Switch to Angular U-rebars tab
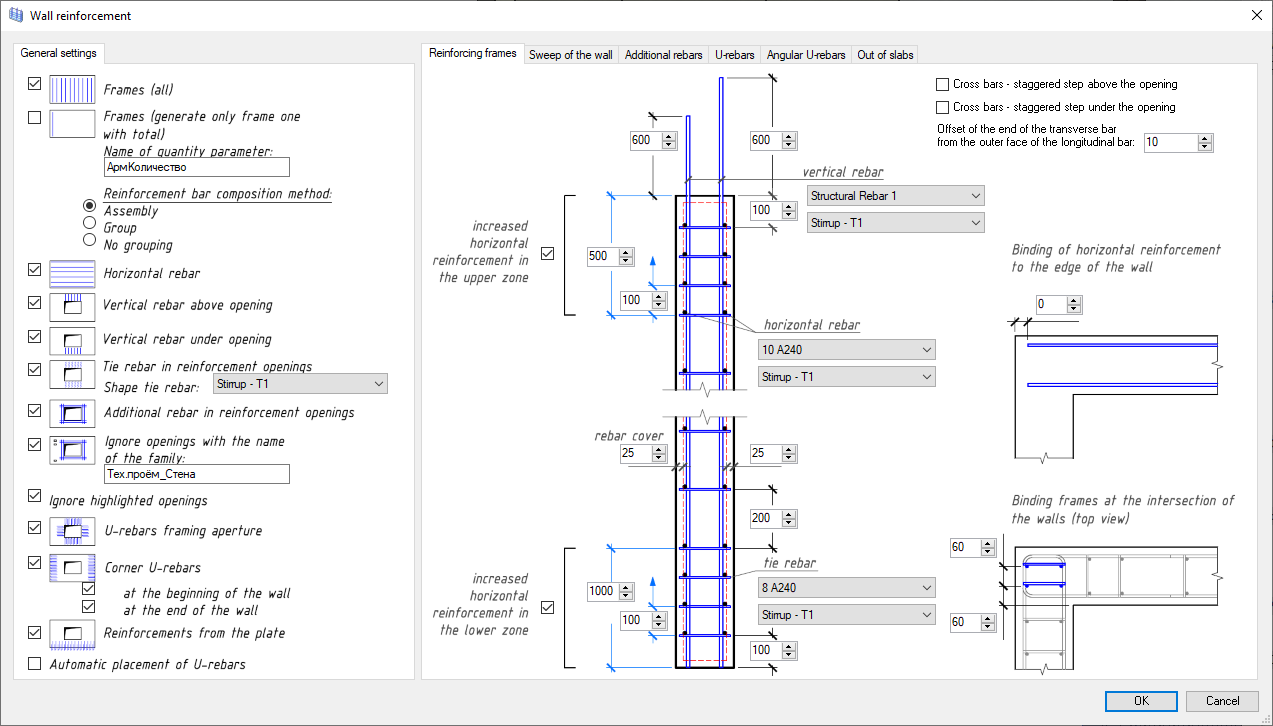The image size is (1273, 726). (806, 55)
